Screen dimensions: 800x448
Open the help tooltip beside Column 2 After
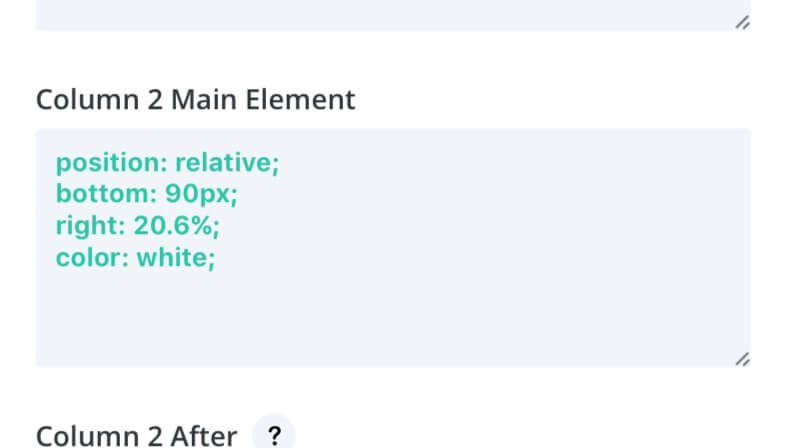tap(274, 435)
